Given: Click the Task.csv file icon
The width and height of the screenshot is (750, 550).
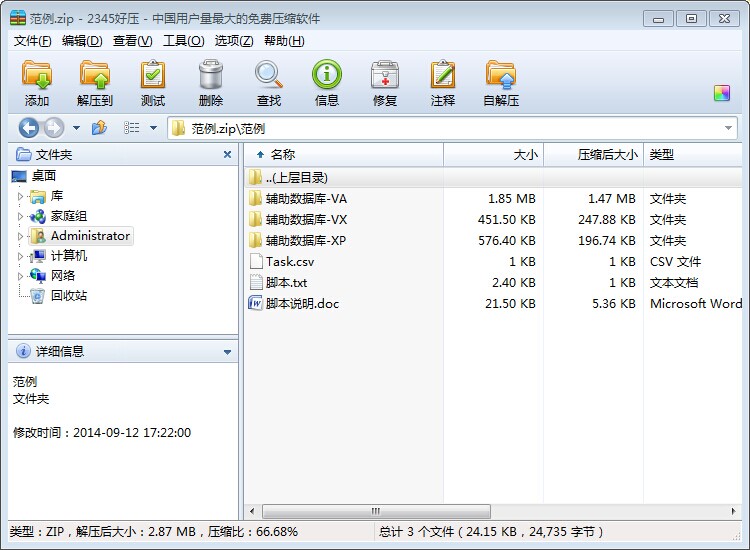Looking at the screenshot, I should click(x=256, y=261).
